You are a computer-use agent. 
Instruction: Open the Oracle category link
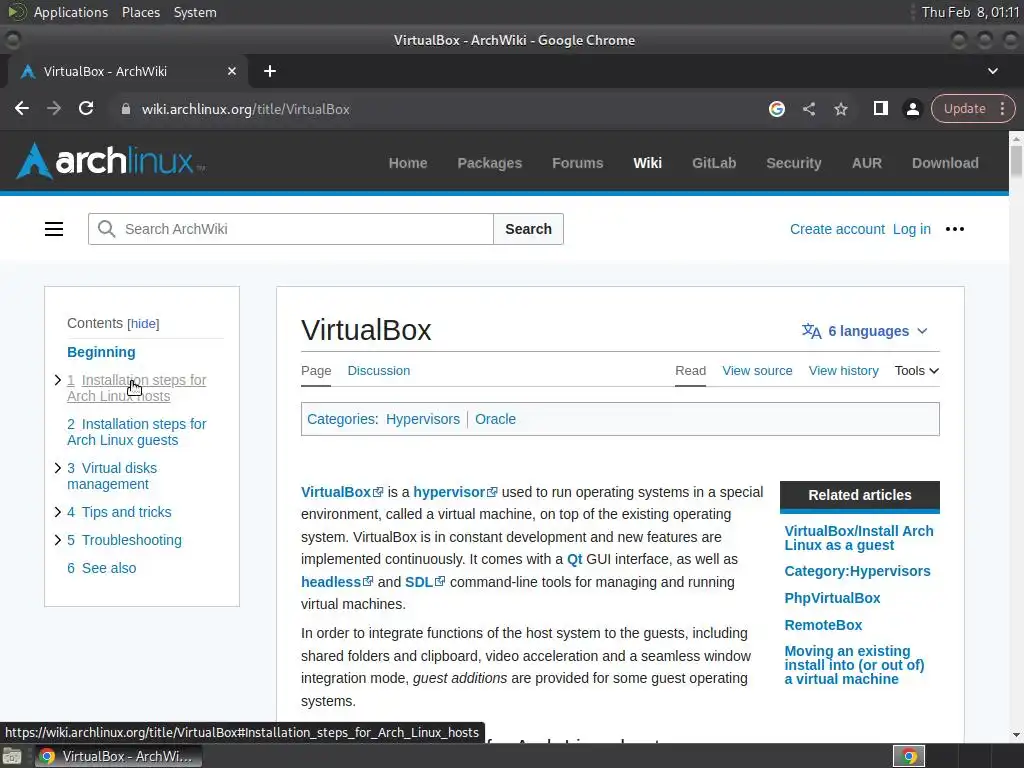tap(495, 419)
